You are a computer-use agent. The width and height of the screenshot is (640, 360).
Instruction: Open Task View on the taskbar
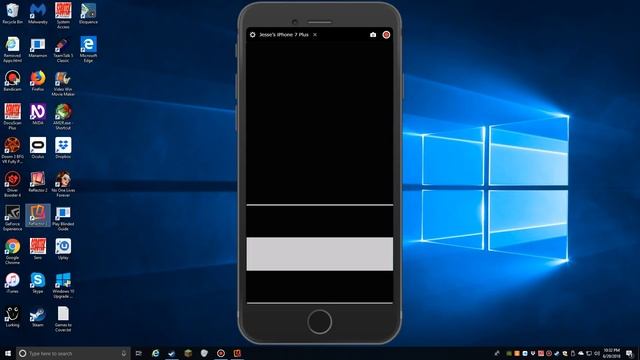click(139, 353)
